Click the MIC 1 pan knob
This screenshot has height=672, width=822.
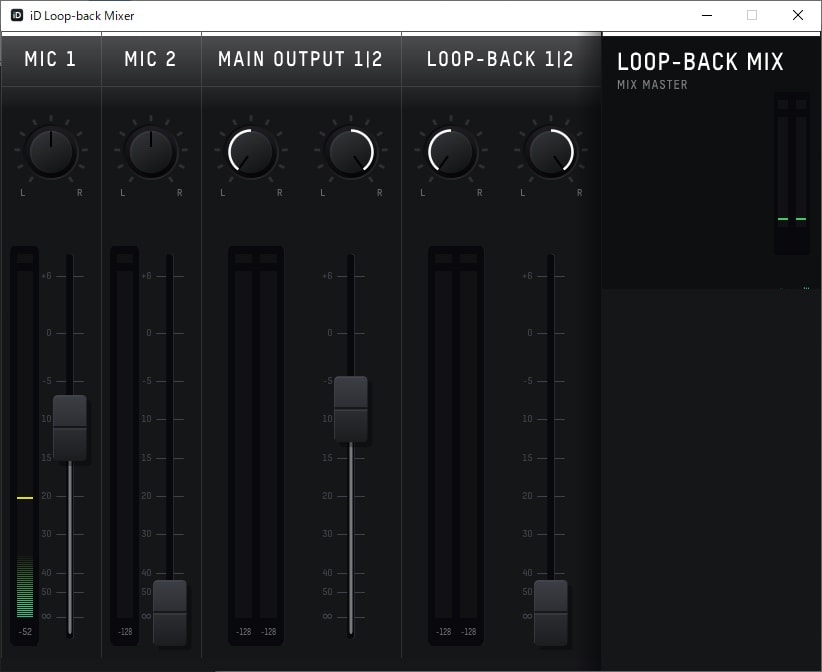(x=51, y=152)
